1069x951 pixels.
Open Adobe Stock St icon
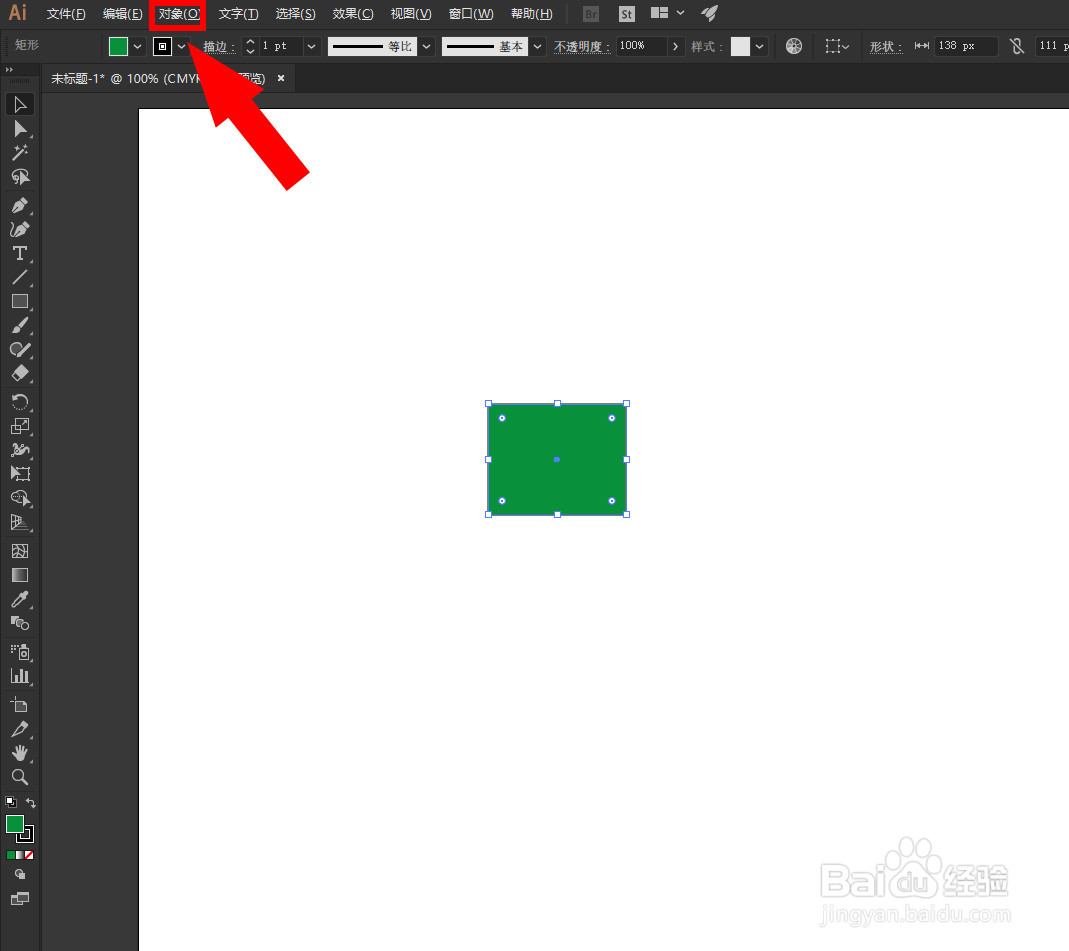point(627,14)
